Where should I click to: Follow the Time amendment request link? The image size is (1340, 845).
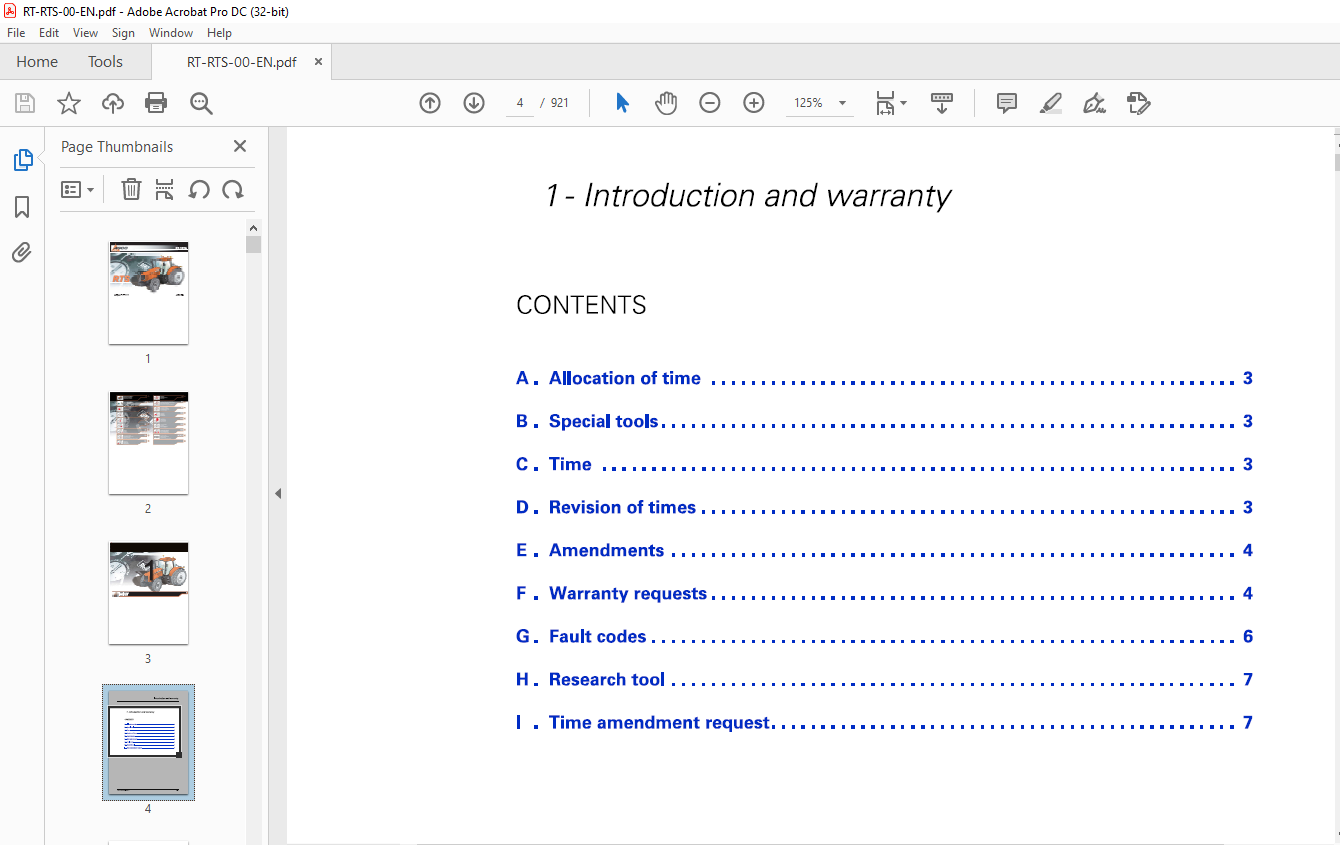pos(884,722)
